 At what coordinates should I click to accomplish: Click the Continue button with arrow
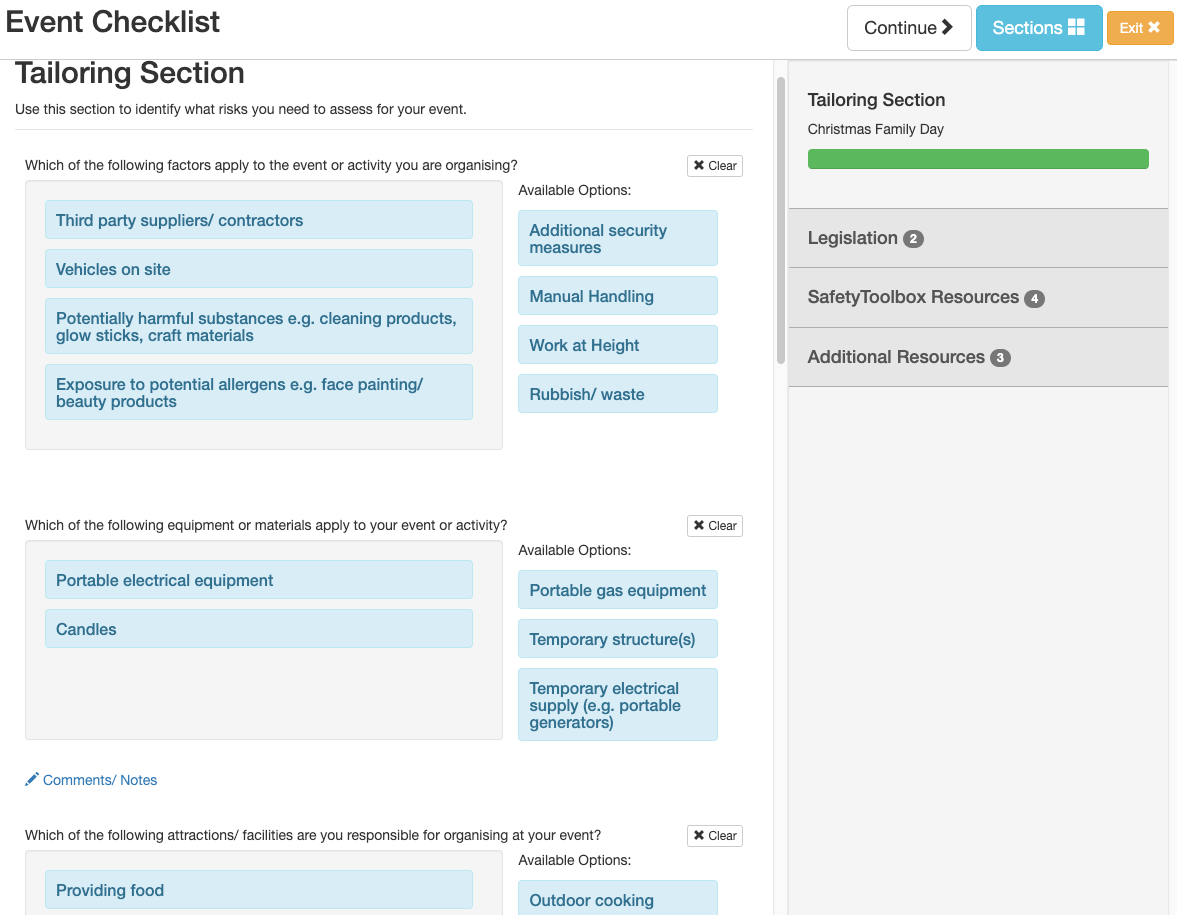(x=908, y=28)
